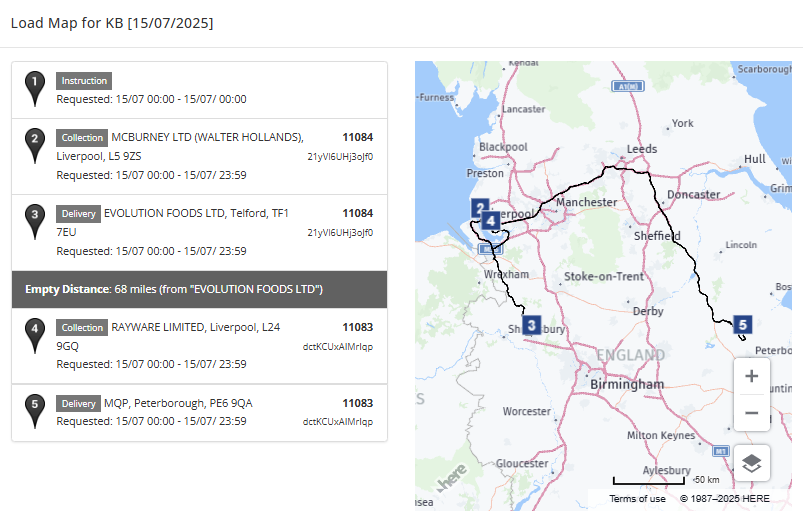Click EVOLUTION FOODS LTD, Telford address
Image resolution: width=803 pixels, height=515 pixels.
point(196,213)
